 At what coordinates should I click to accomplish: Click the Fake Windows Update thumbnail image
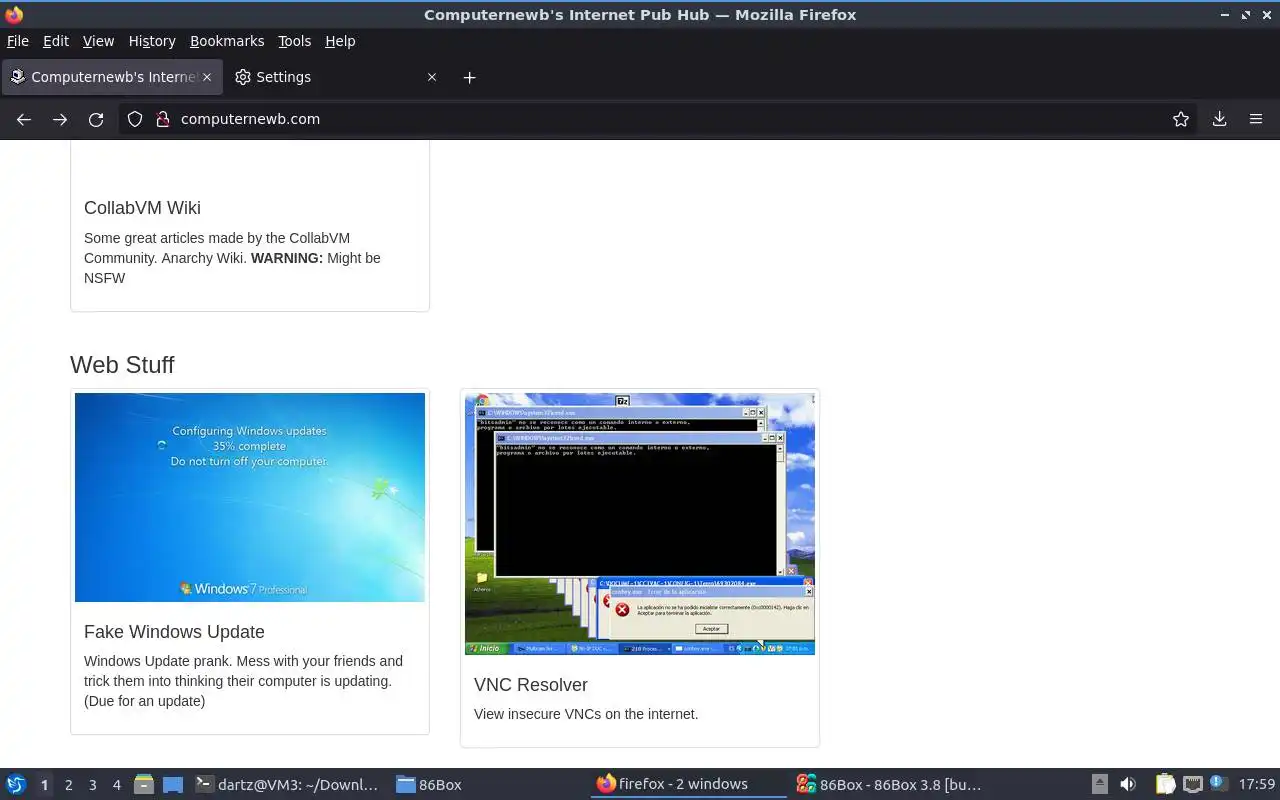[250, 497]
